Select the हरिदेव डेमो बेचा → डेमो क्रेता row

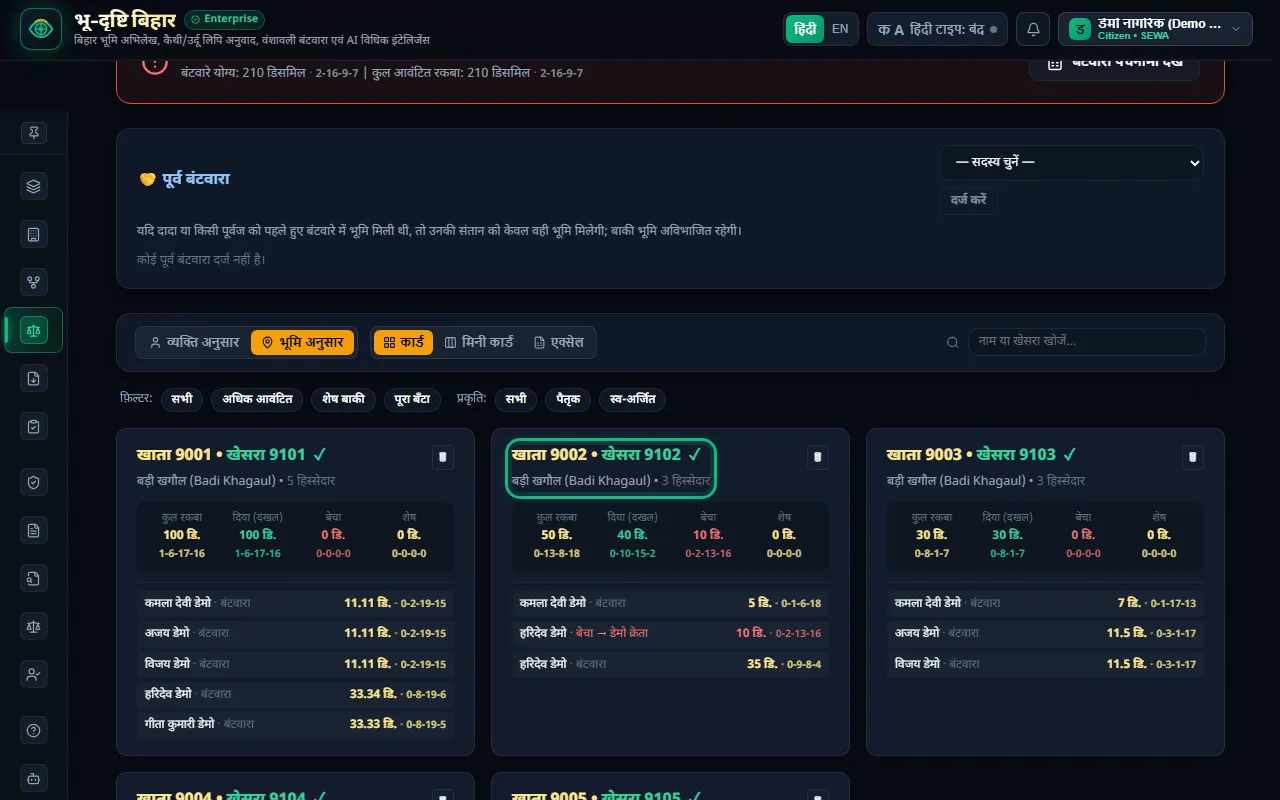(x=670, y=633)
